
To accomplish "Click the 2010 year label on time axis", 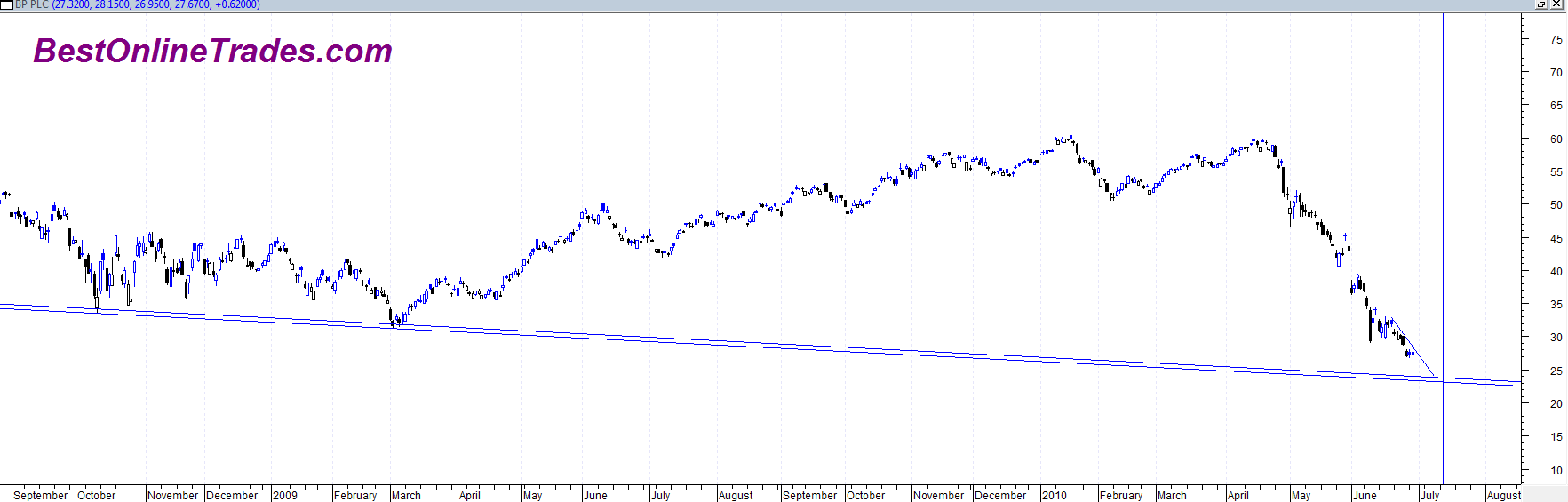I will tap(1055, 496).
